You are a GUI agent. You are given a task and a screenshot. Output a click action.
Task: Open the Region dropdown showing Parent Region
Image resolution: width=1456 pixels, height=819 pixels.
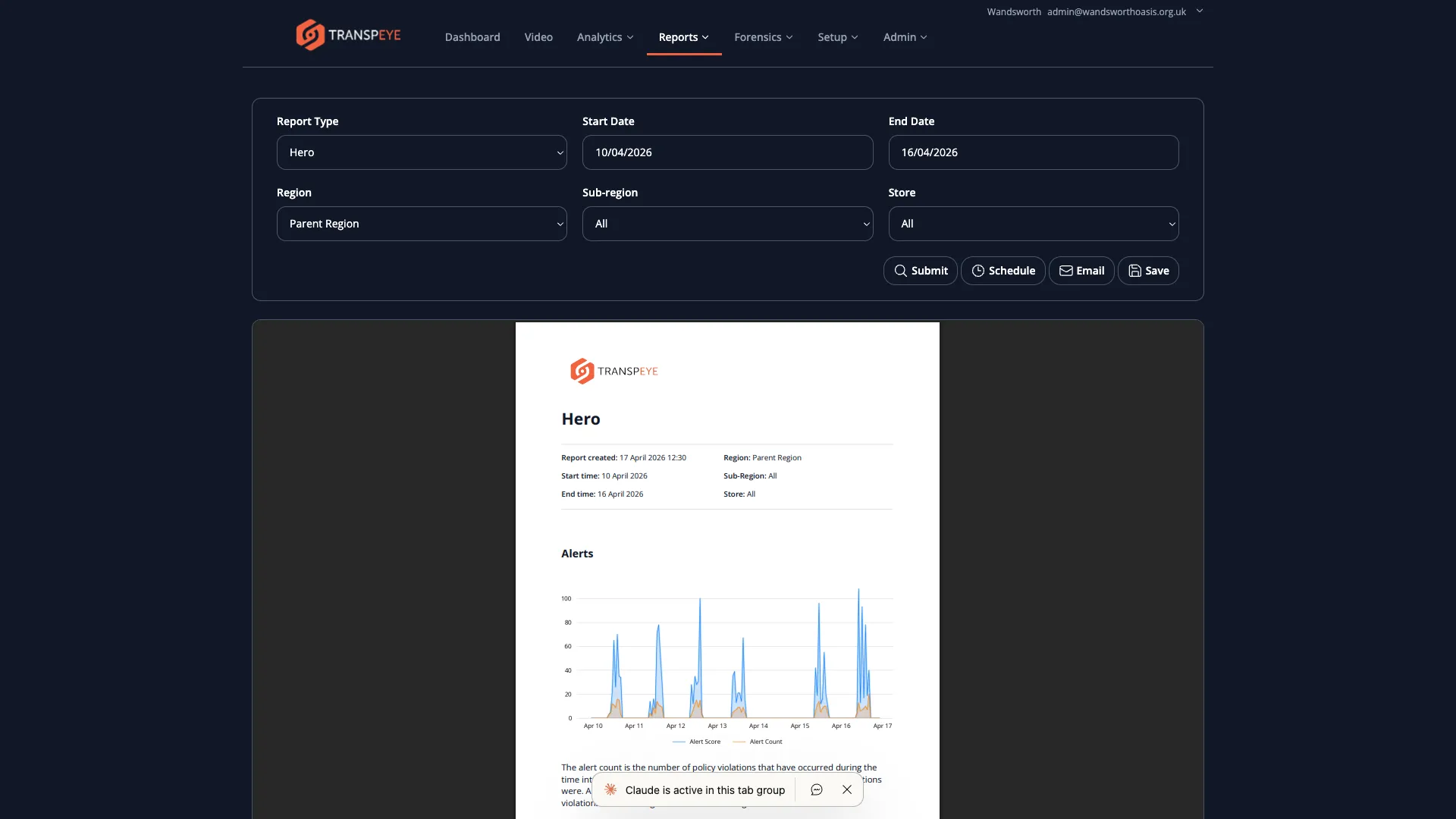[422, 223]
